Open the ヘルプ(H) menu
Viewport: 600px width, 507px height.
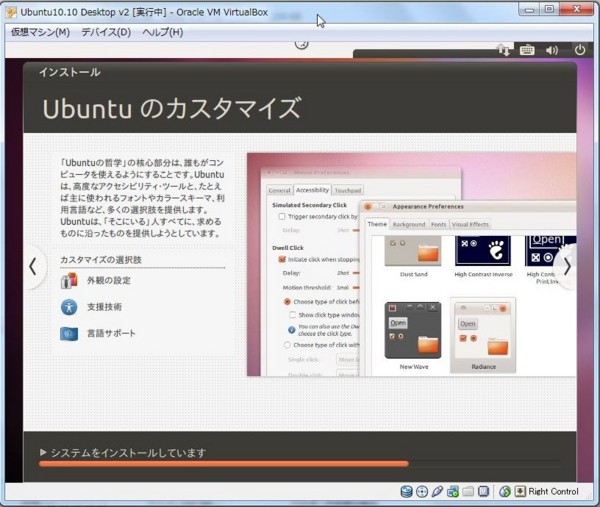click(163, 32)
